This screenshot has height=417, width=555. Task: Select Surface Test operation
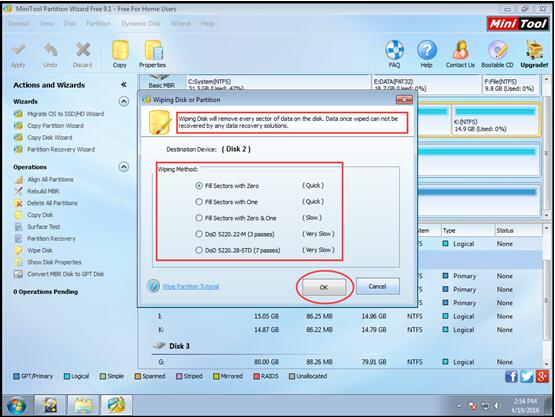click(x=38, y=227)
